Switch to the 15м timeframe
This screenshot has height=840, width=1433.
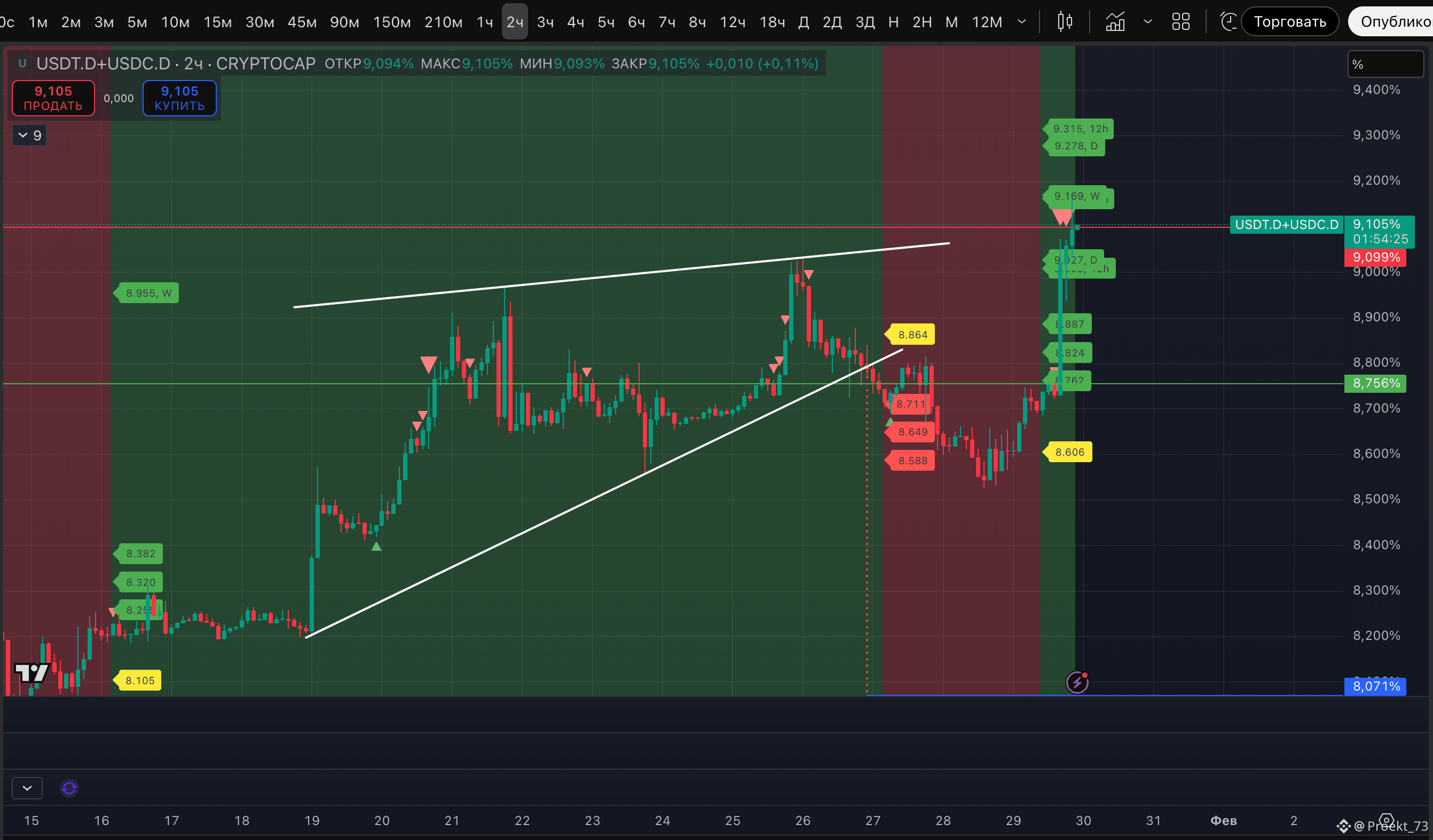pos(217,22)
